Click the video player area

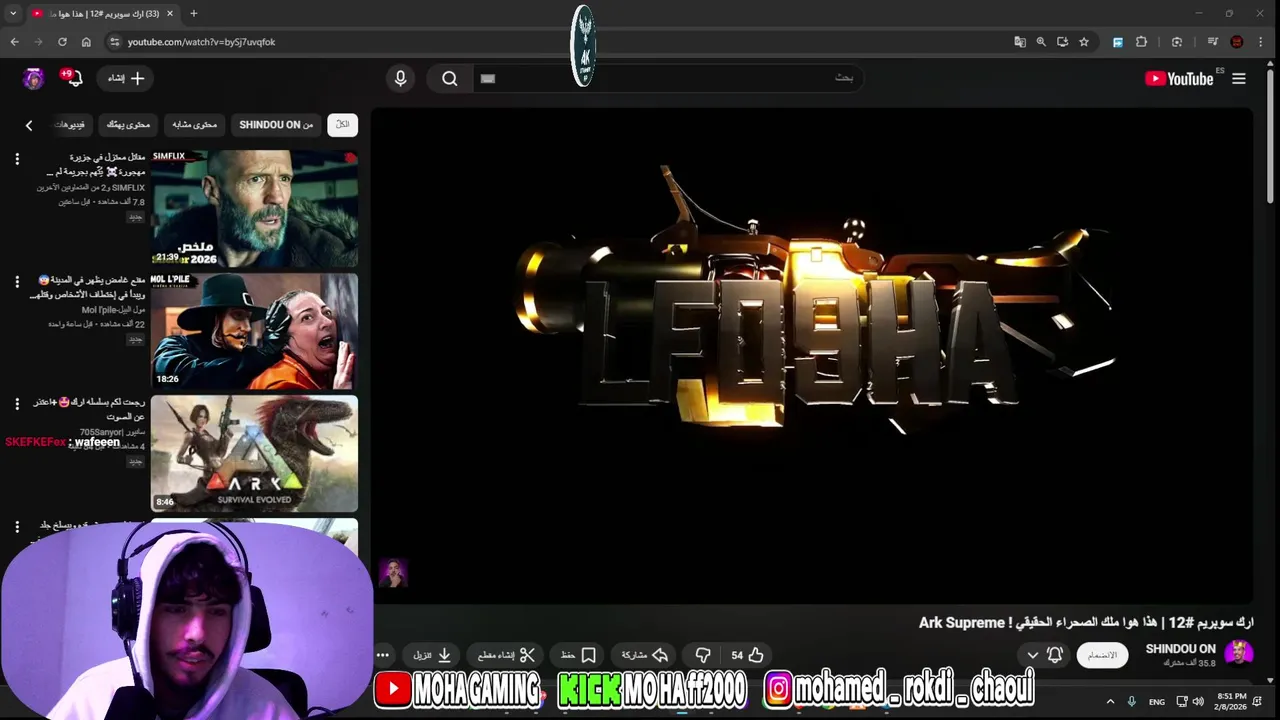pyautogui.click(x=812, y=355)
